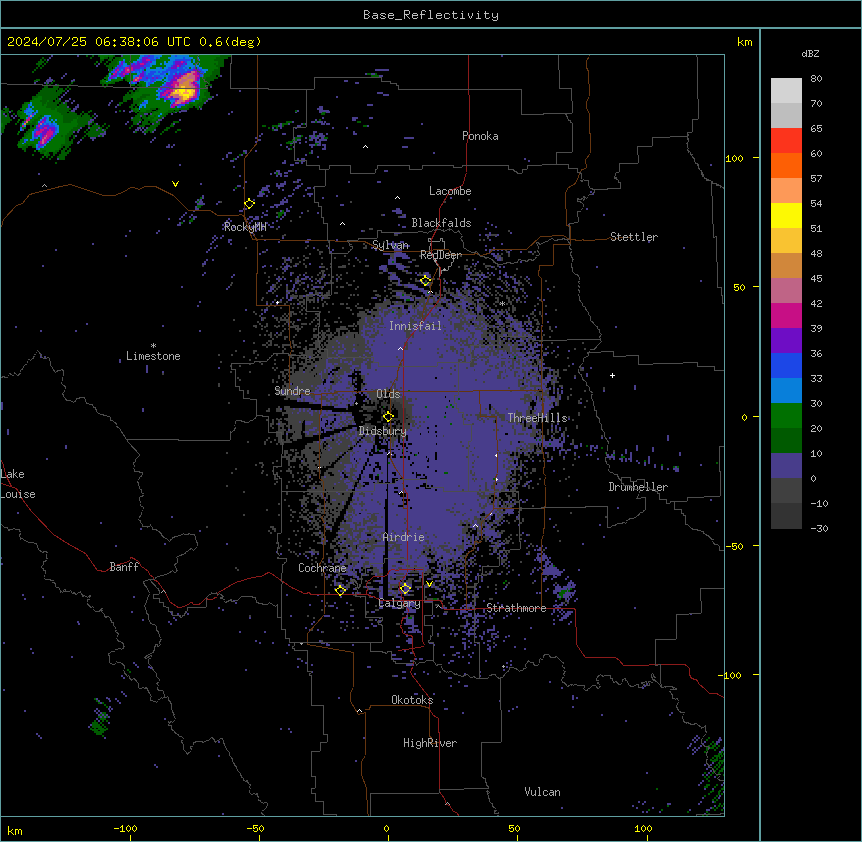Pick the slate purple 10 dBZ legend swatch
The image size is (862, 842).
tap(786, 466)
